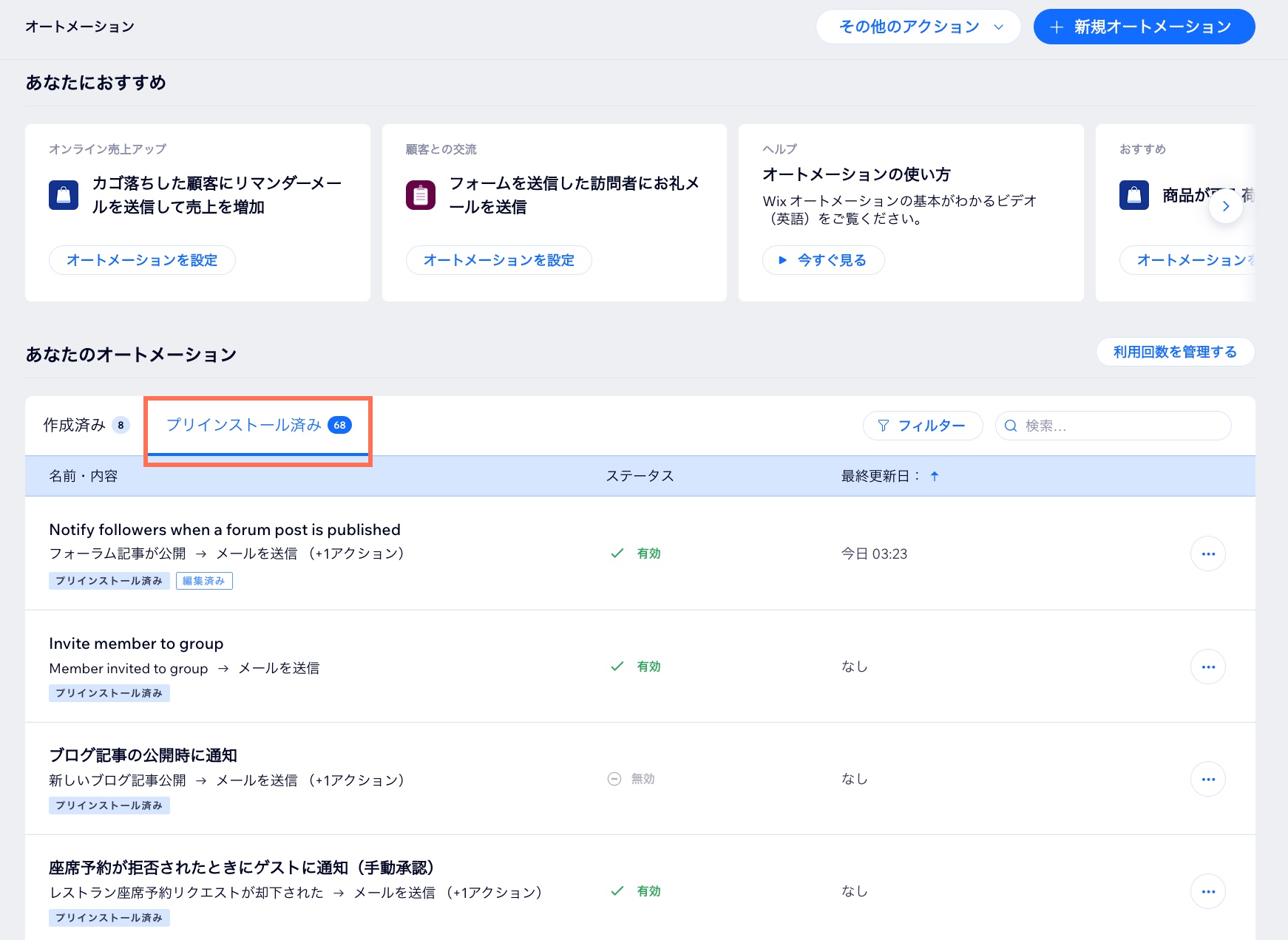1288x940 pixels.
Task: Open Notify followers when a forum post is published
Action: [x=225, y=530]
